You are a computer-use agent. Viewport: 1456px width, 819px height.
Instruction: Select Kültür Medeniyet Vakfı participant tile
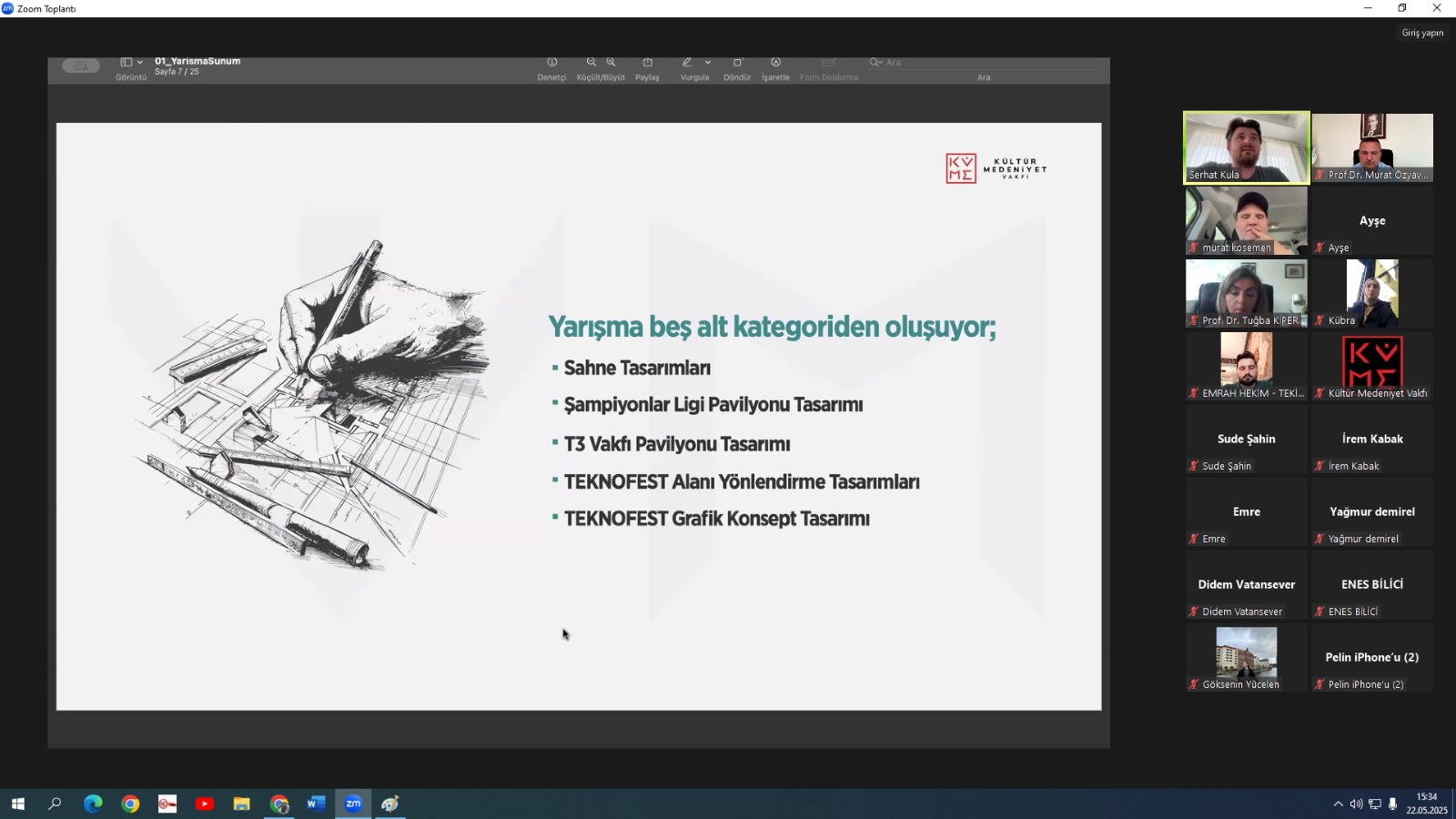[x=1372, y=366]
